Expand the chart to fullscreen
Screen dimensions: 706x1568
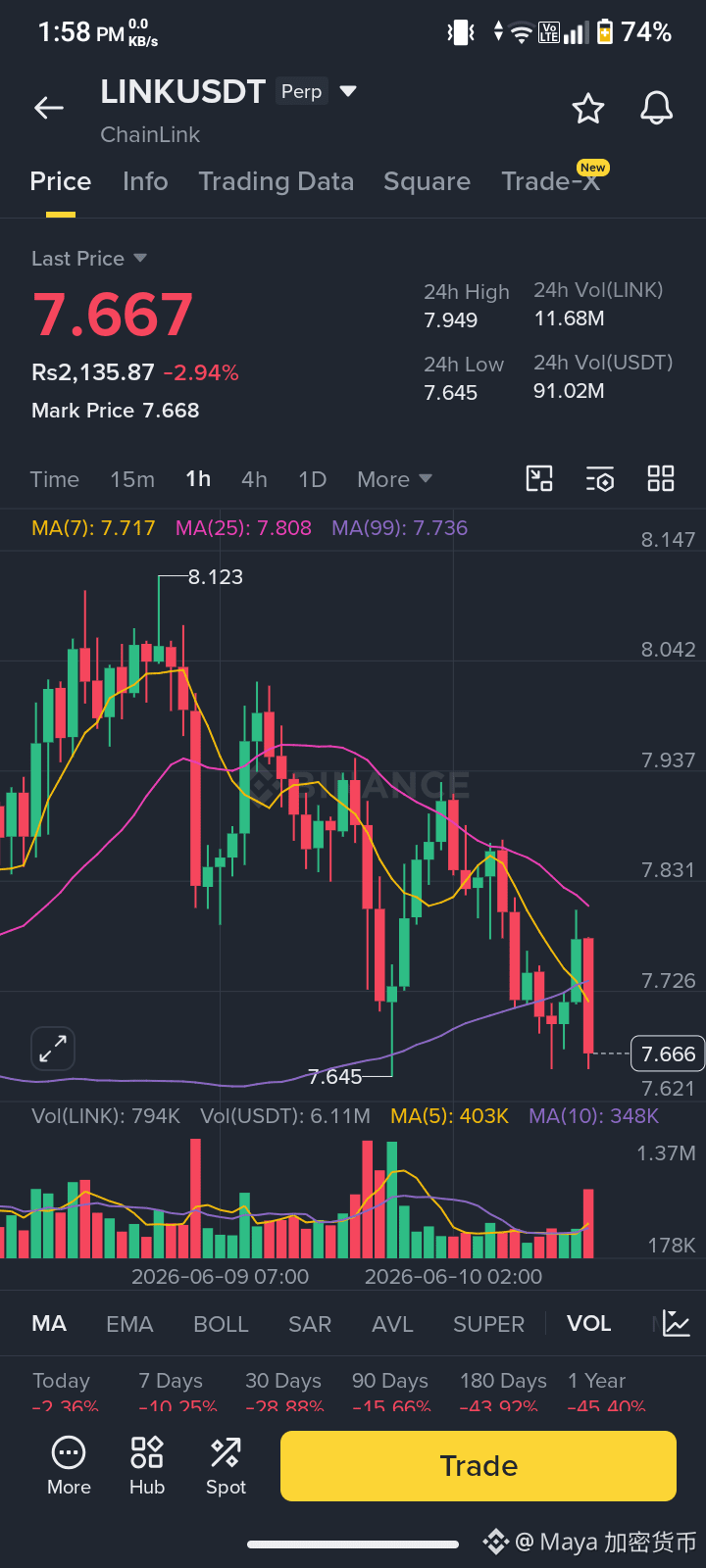(x=53, y=1050)
